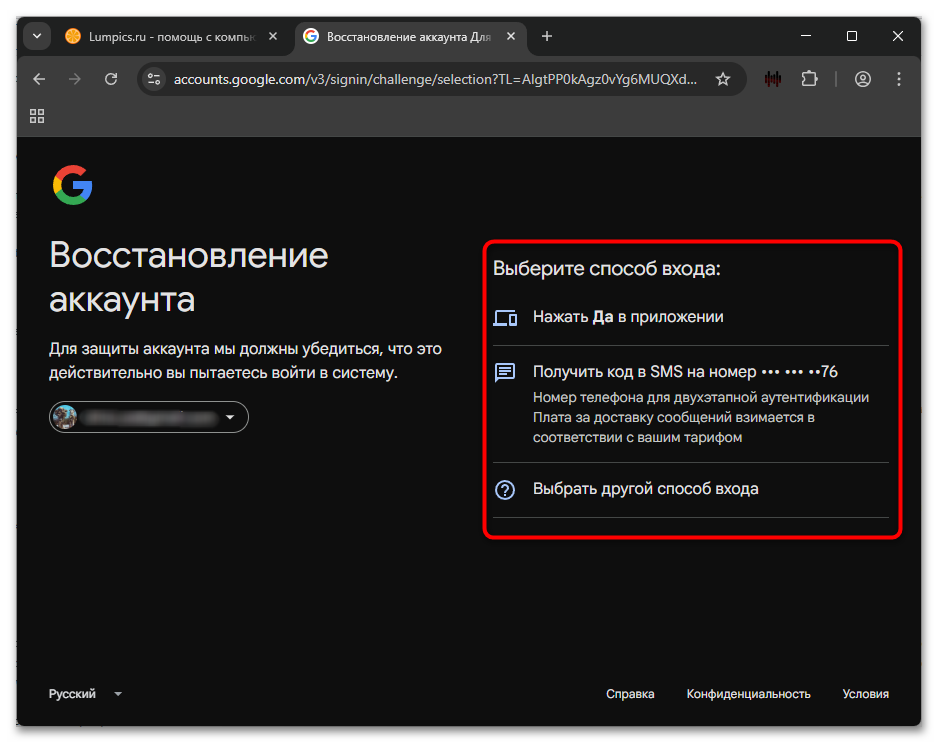
Task: Open the Extensions puzzle icon
Action: [809, 79]
